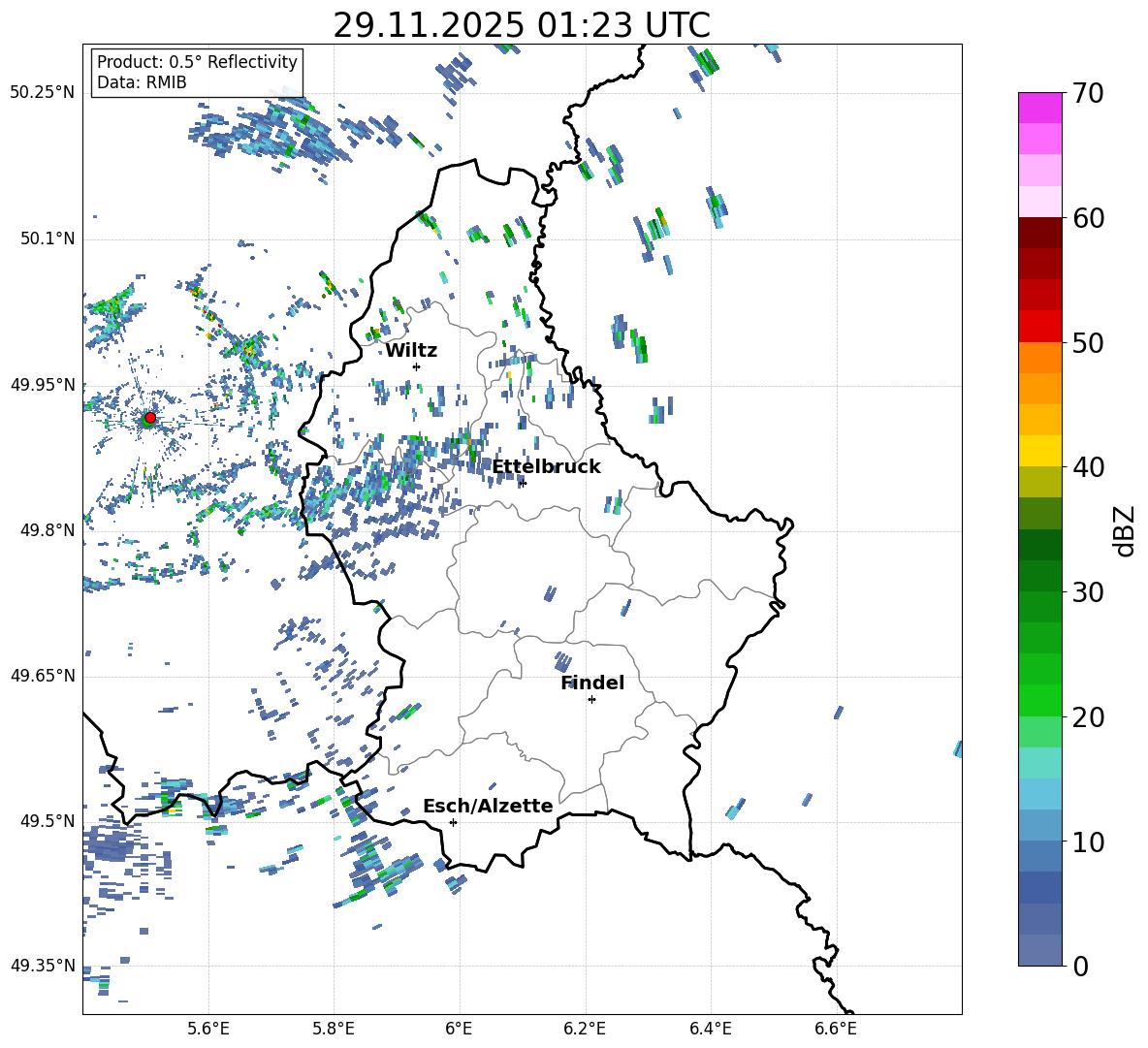Click the 50.25°N latitude tick label
Viewport: 1148px width, 1048px height.
(x=42, y=93)
